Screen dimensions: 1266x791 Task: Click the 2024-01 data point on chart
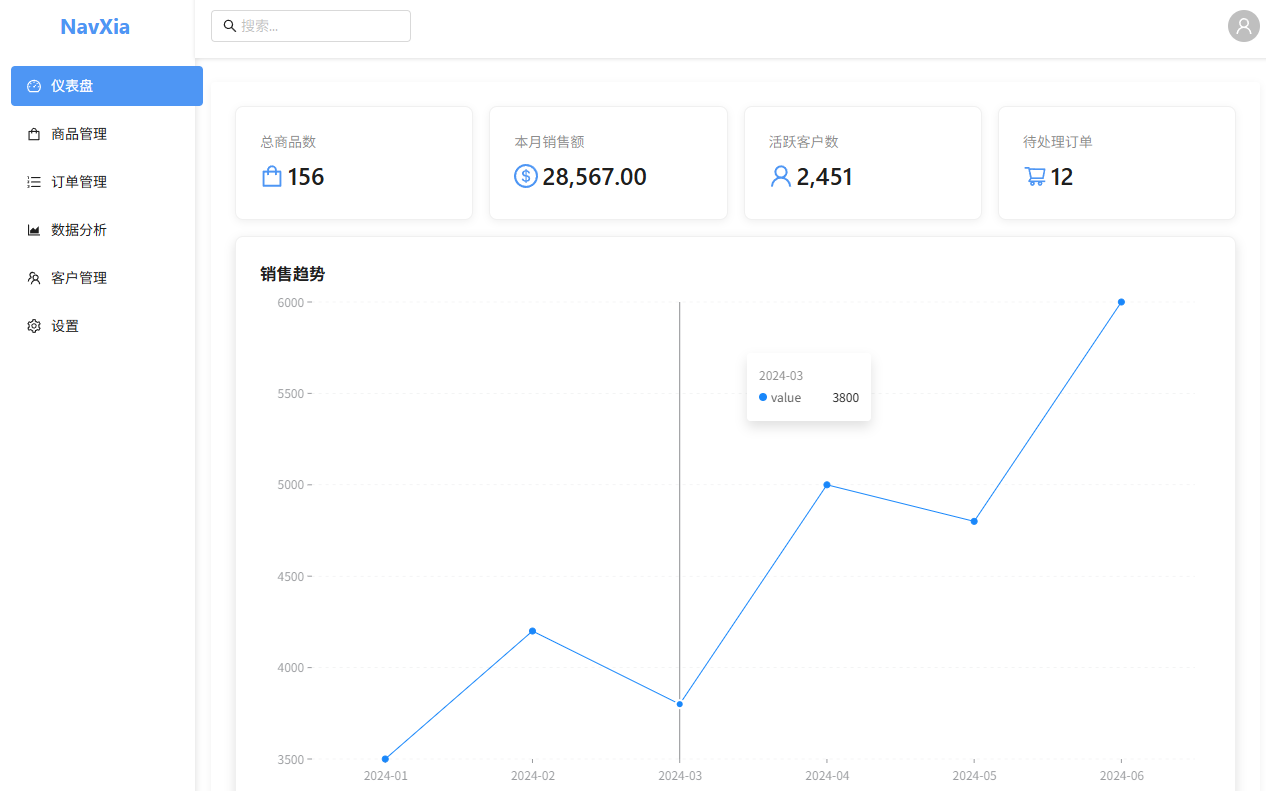385,759
